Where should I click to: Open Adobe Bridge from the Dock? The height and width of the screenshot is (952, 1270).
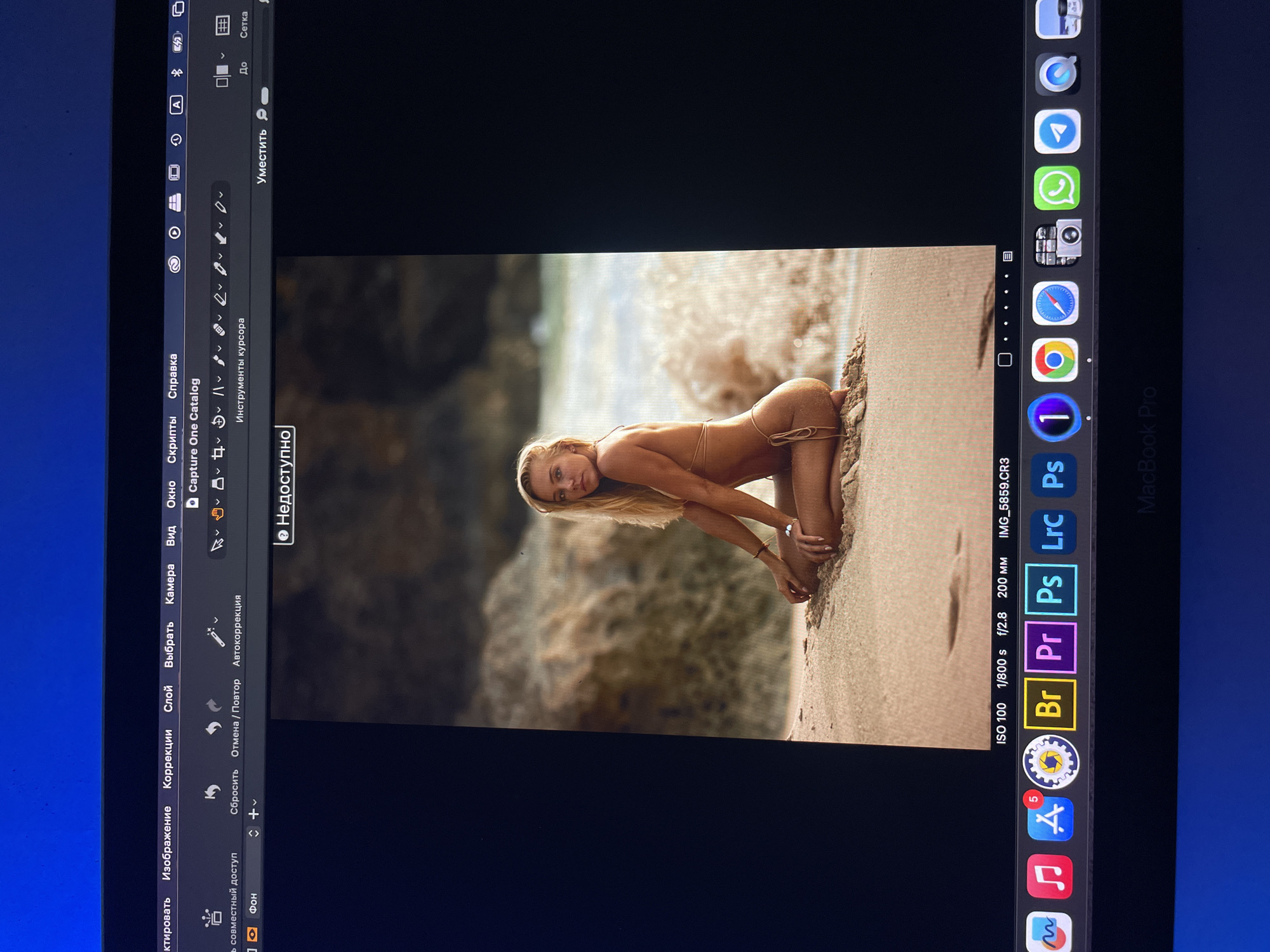1050,705
